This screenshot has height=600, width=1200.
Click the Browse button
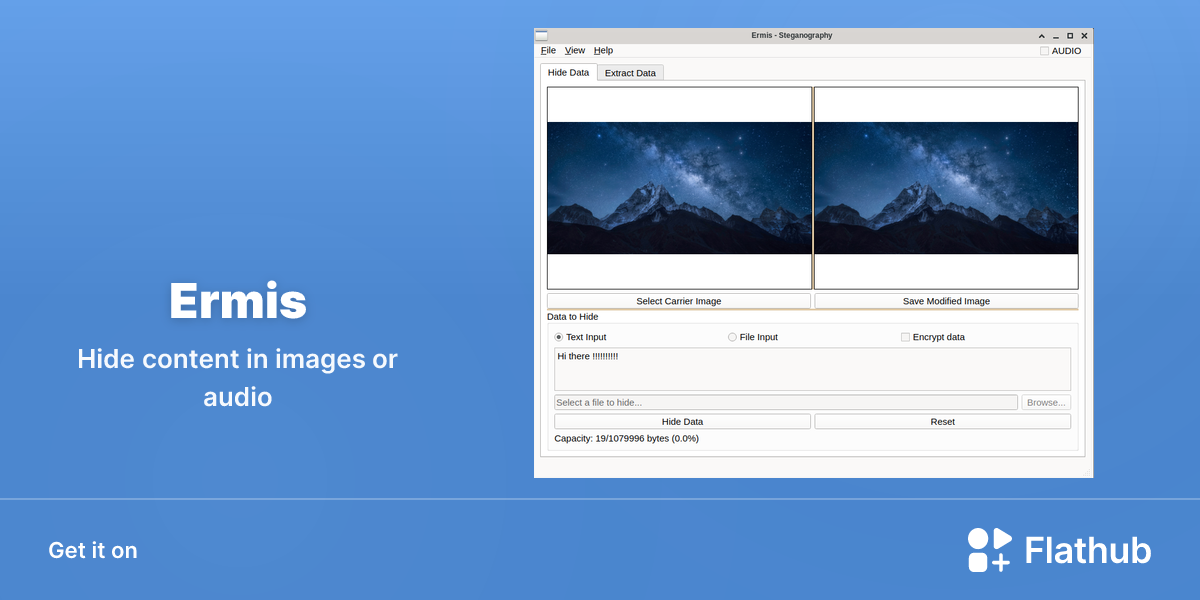coord(1046,402)
